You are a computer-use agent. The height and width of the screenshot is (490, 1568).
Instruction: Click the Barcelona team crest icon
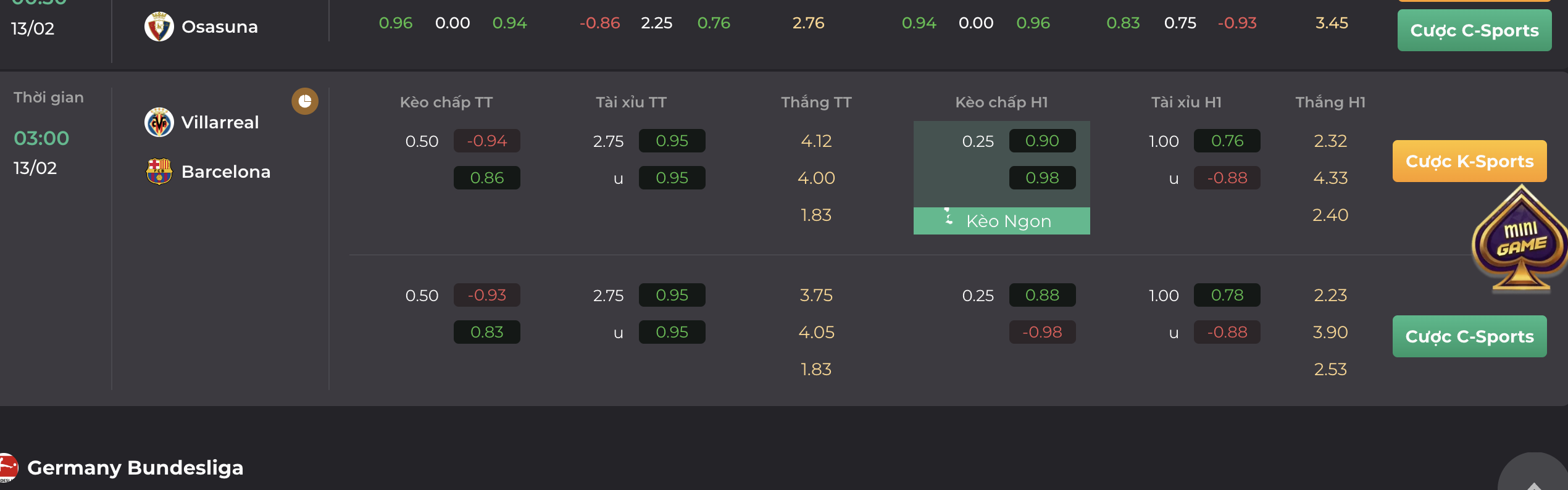159,172
